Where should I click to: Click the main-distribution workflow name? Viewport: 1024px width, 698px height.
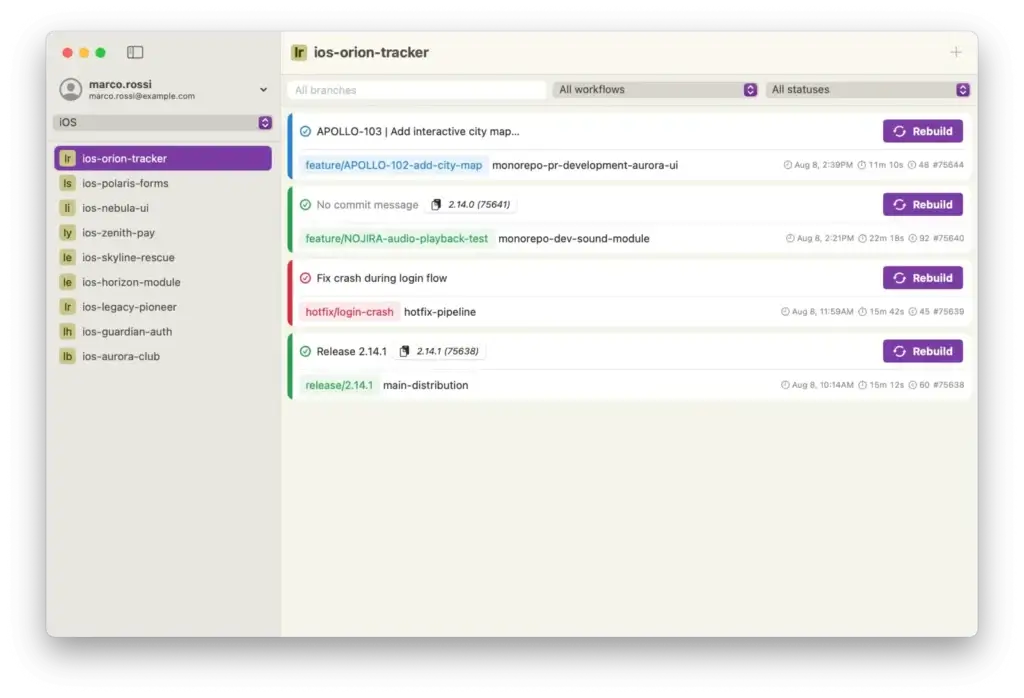(x=426, y=385)
